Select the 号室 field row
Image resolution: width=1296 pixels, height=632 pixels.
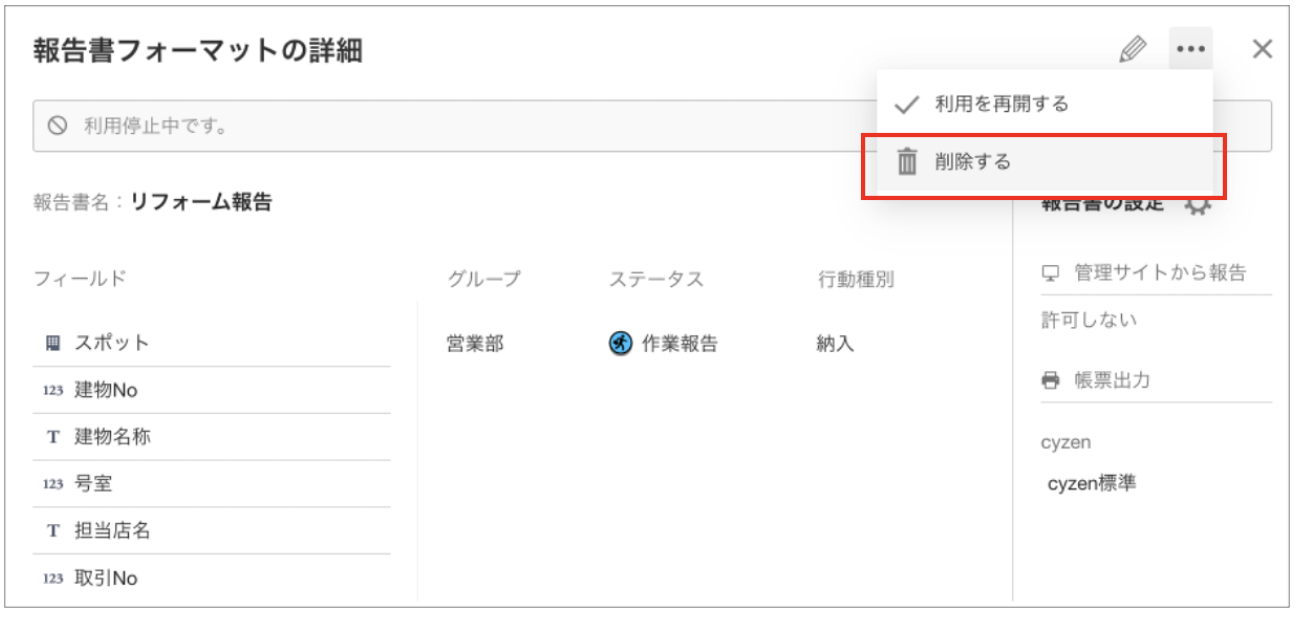click(x=212, y=484)
